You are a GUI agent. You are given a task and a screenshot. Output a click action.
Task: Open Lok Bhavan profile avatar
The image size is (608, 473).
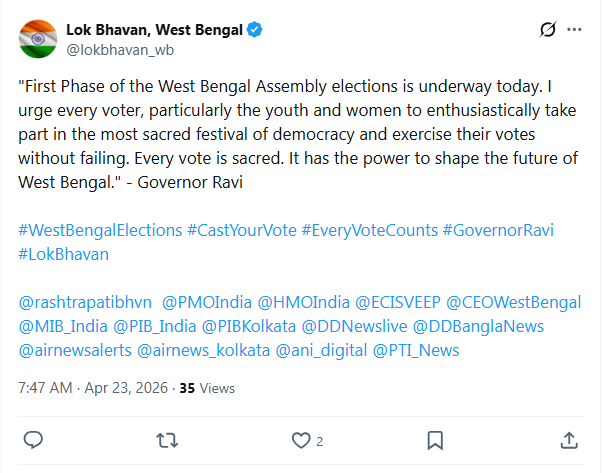38,38
